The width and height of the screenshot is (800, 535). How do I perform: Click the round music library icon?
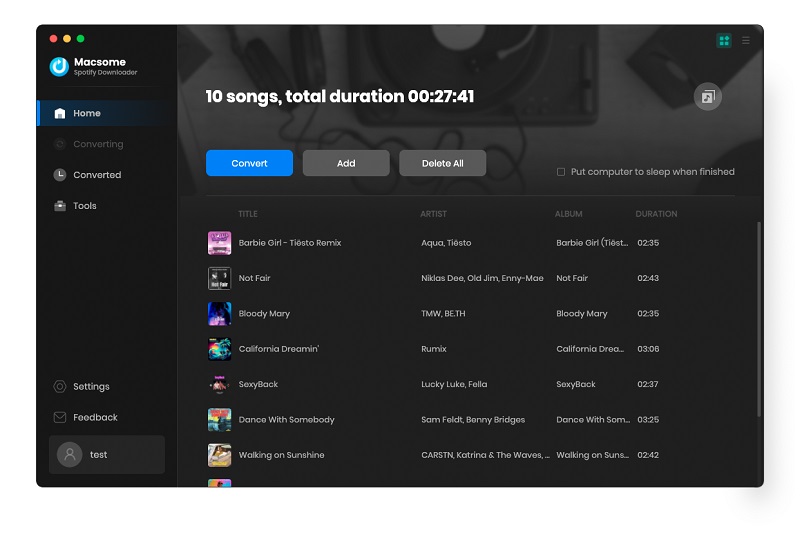[x=708, y=96]
